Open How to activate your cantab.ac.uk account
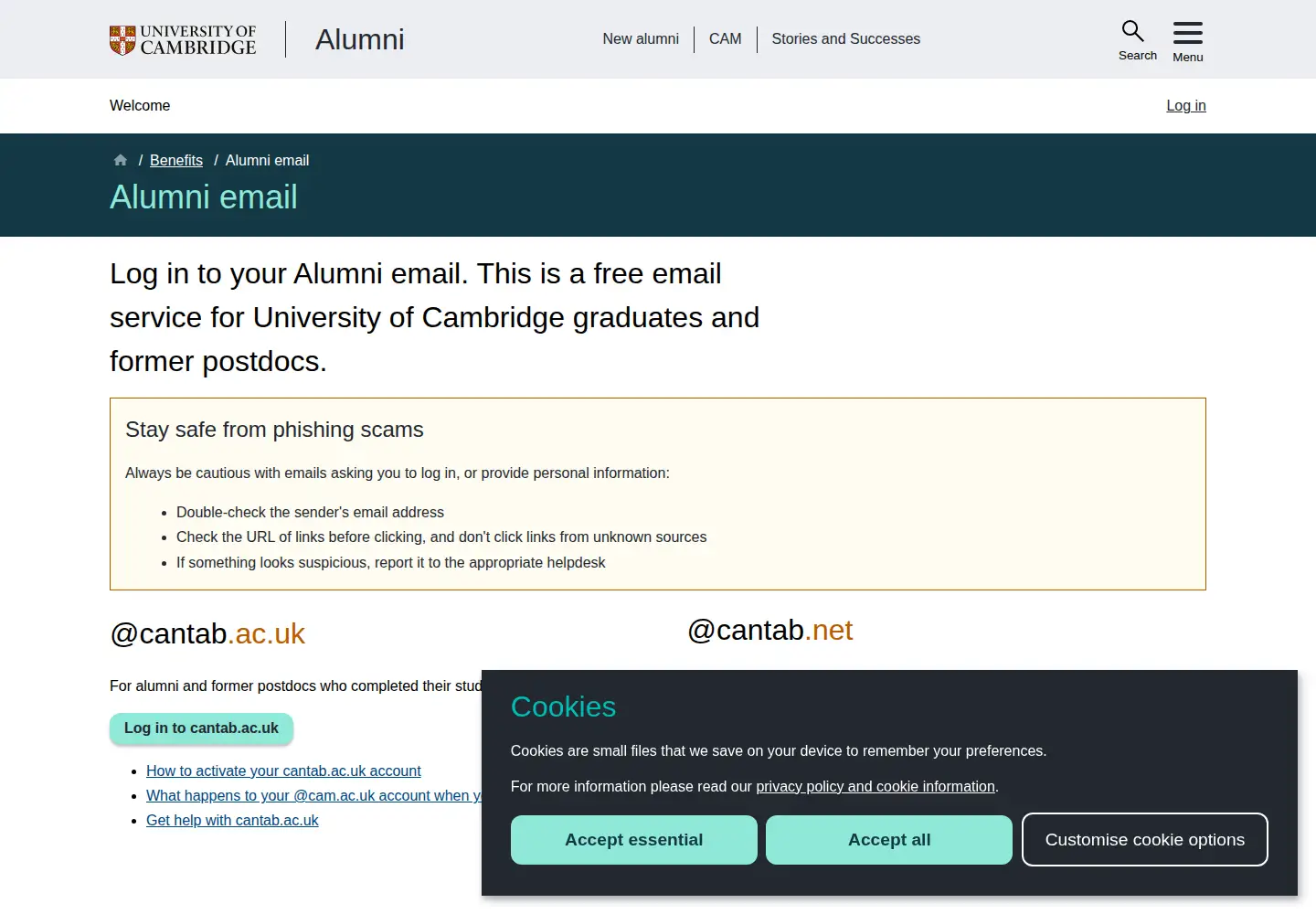The image size is (1316, 914). click(283, 771)
